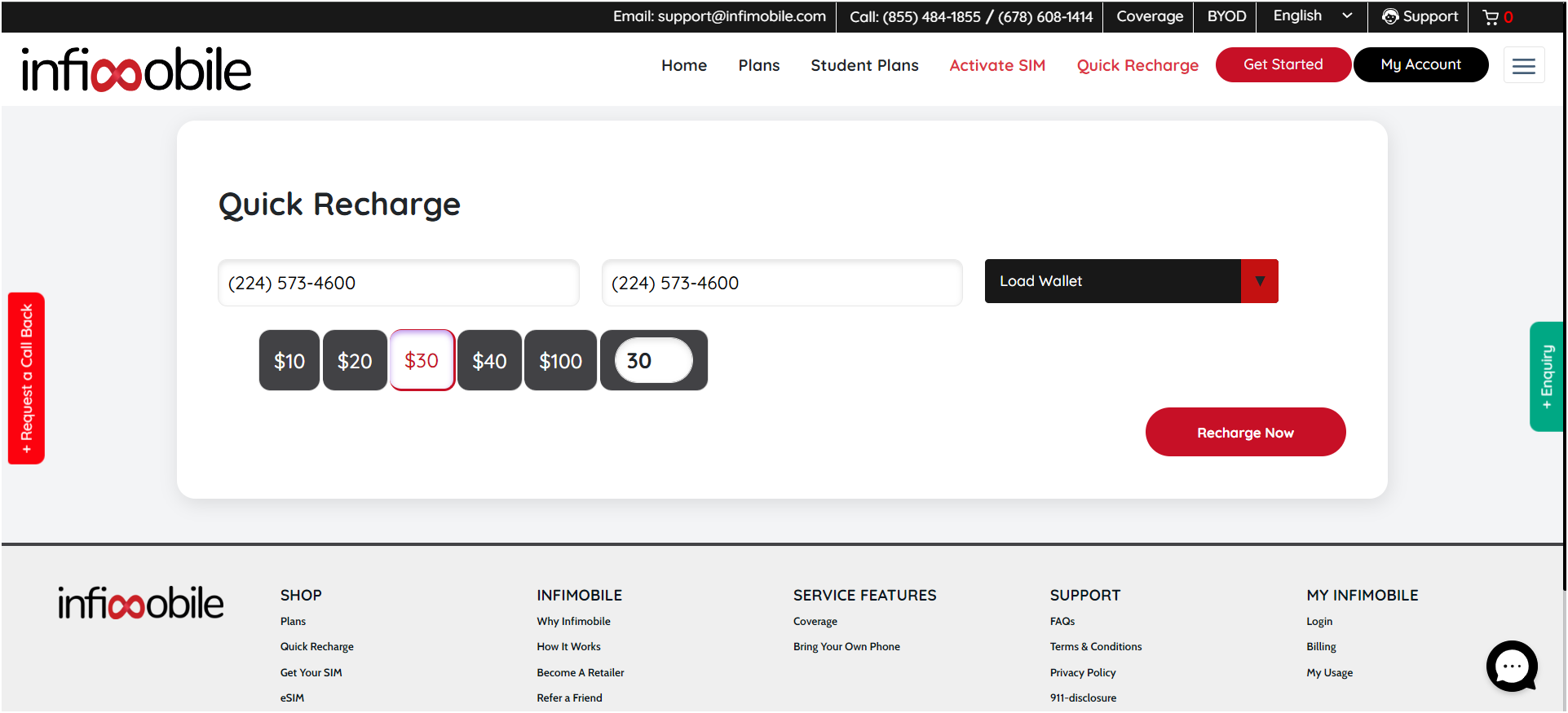Click the custom amount field showing 30
Screen dimensions: 1568x713
(x=653, y=360)
